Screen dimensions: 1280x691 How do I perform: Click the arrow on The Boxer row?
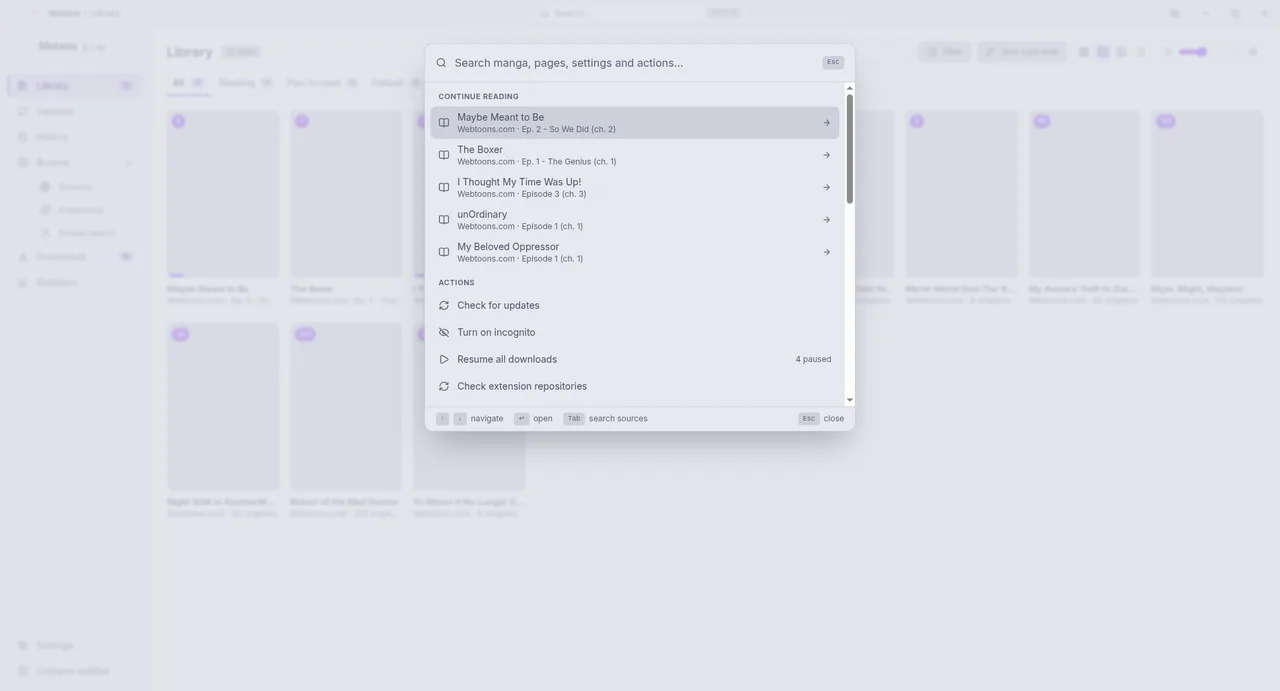coord(826,155)
